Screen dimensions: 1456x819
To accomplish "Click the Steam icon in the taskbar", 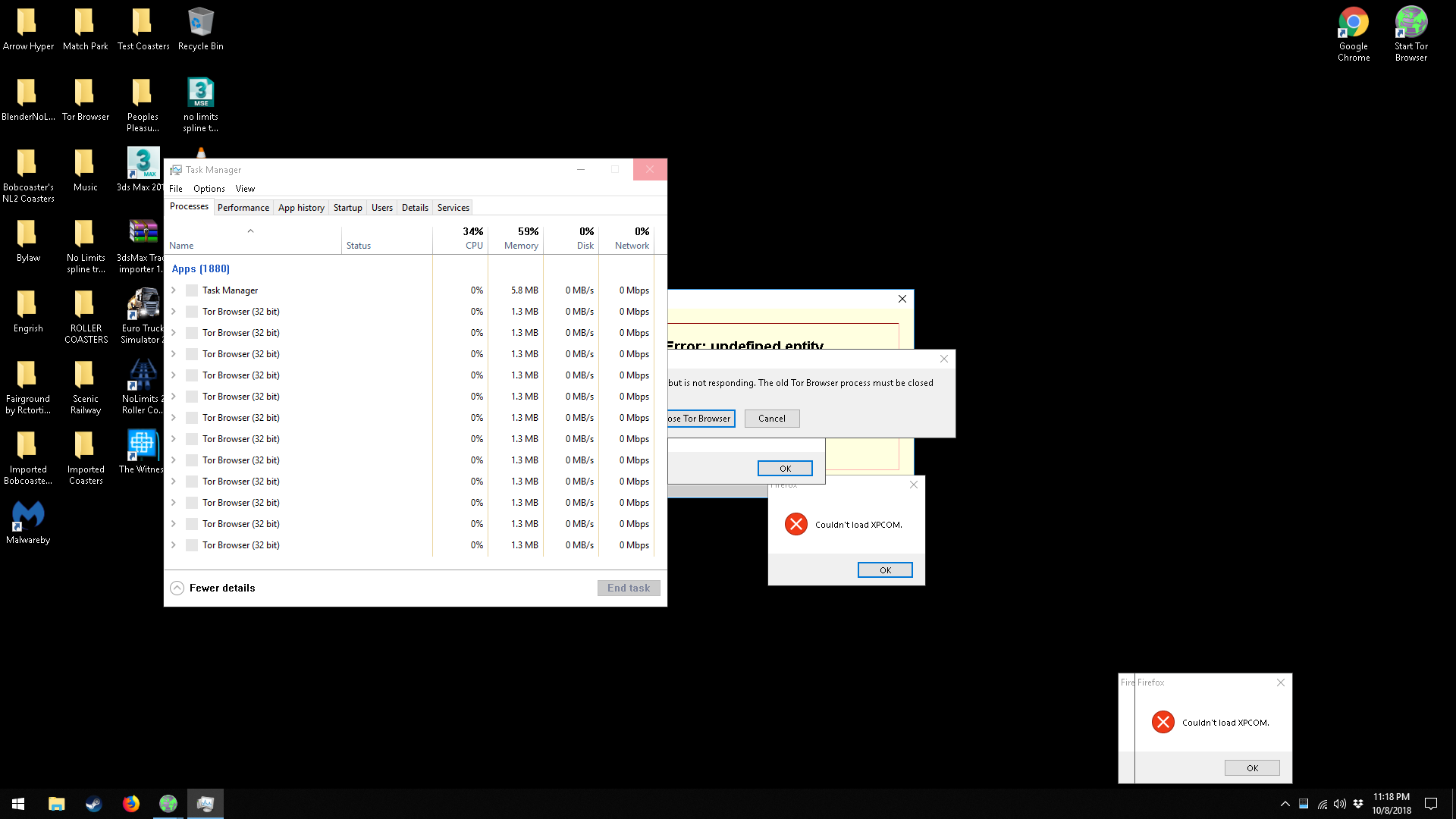I will tap(93, 804).
